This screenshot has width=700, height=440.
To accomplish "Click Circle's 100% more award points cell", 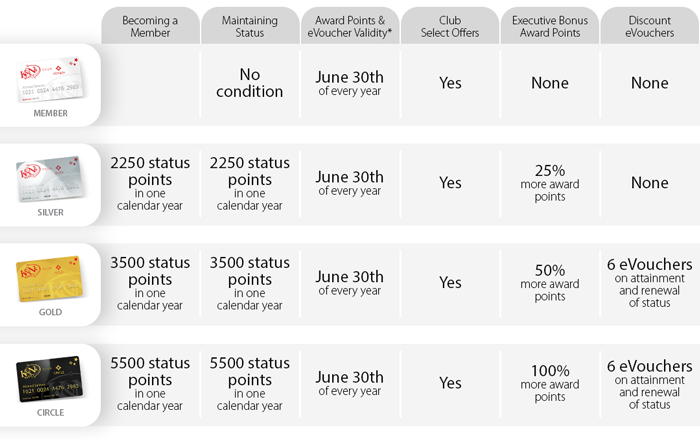I will click(x=549, y=383).
